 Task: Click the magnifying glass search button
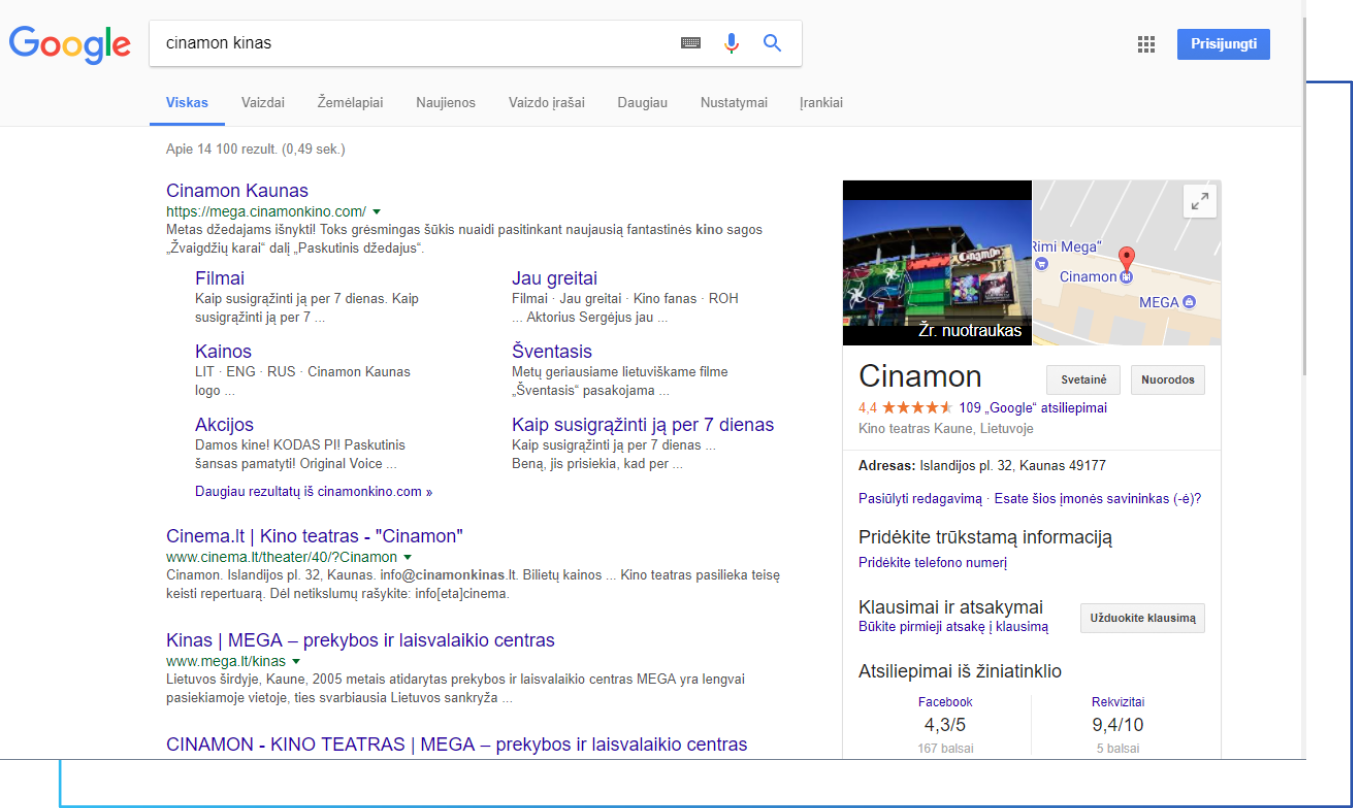click(772, 43)
